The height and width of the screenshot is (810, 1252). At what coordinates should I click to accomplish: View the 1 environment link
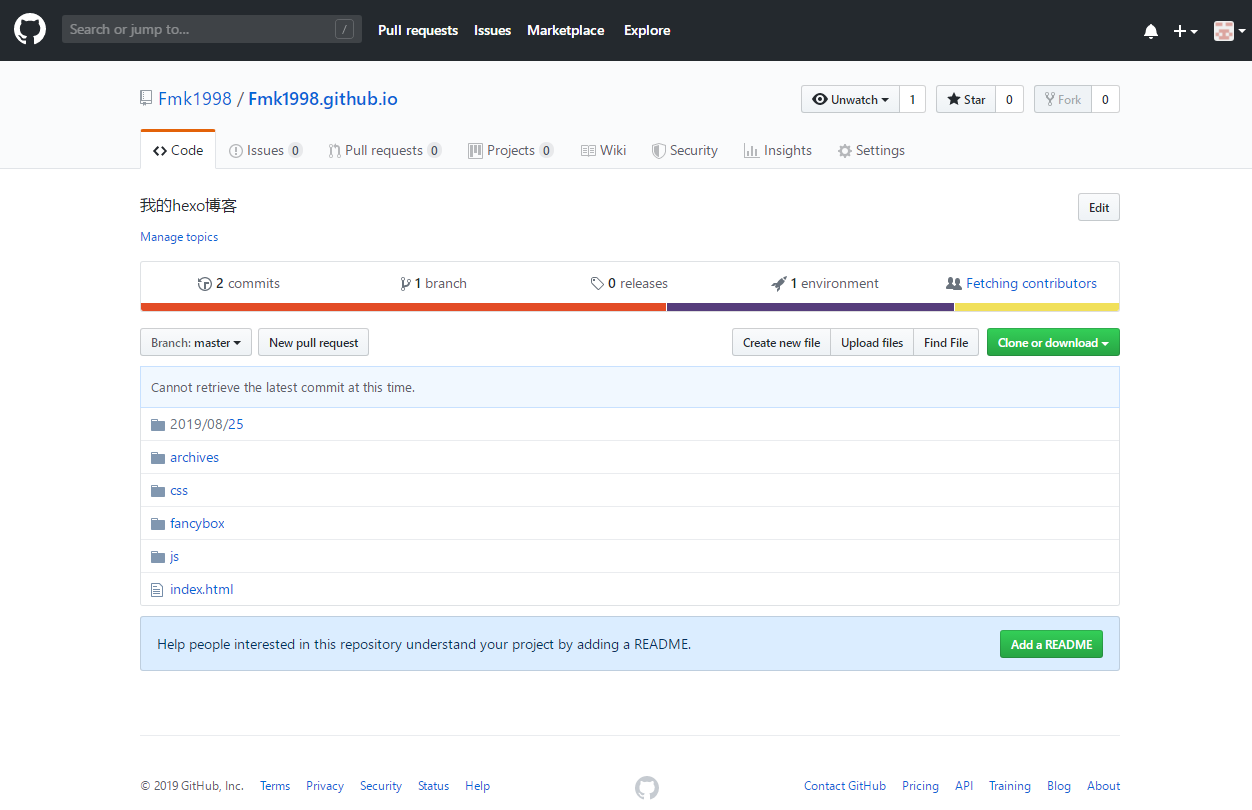825,283
